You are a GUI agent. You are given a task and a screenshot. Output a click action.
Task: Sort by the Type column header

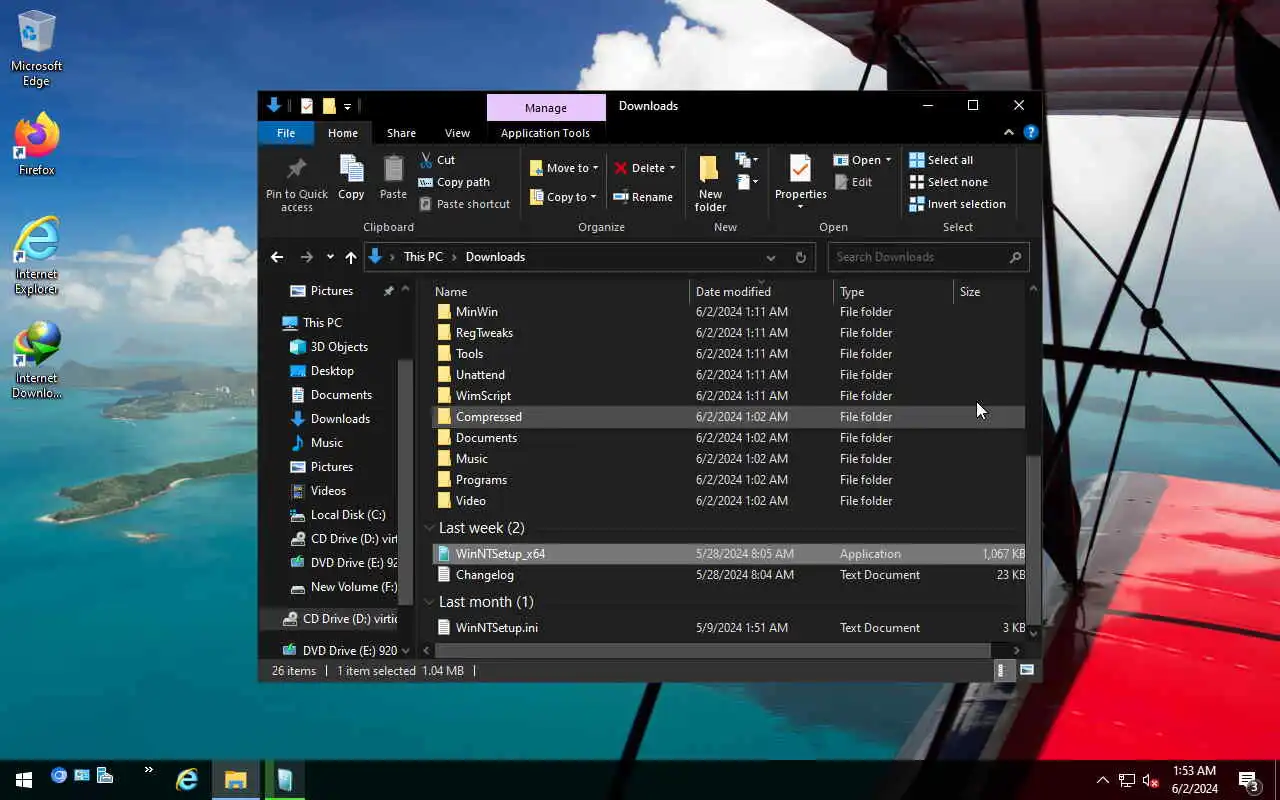pyautogui.click(x=894, y=291)
